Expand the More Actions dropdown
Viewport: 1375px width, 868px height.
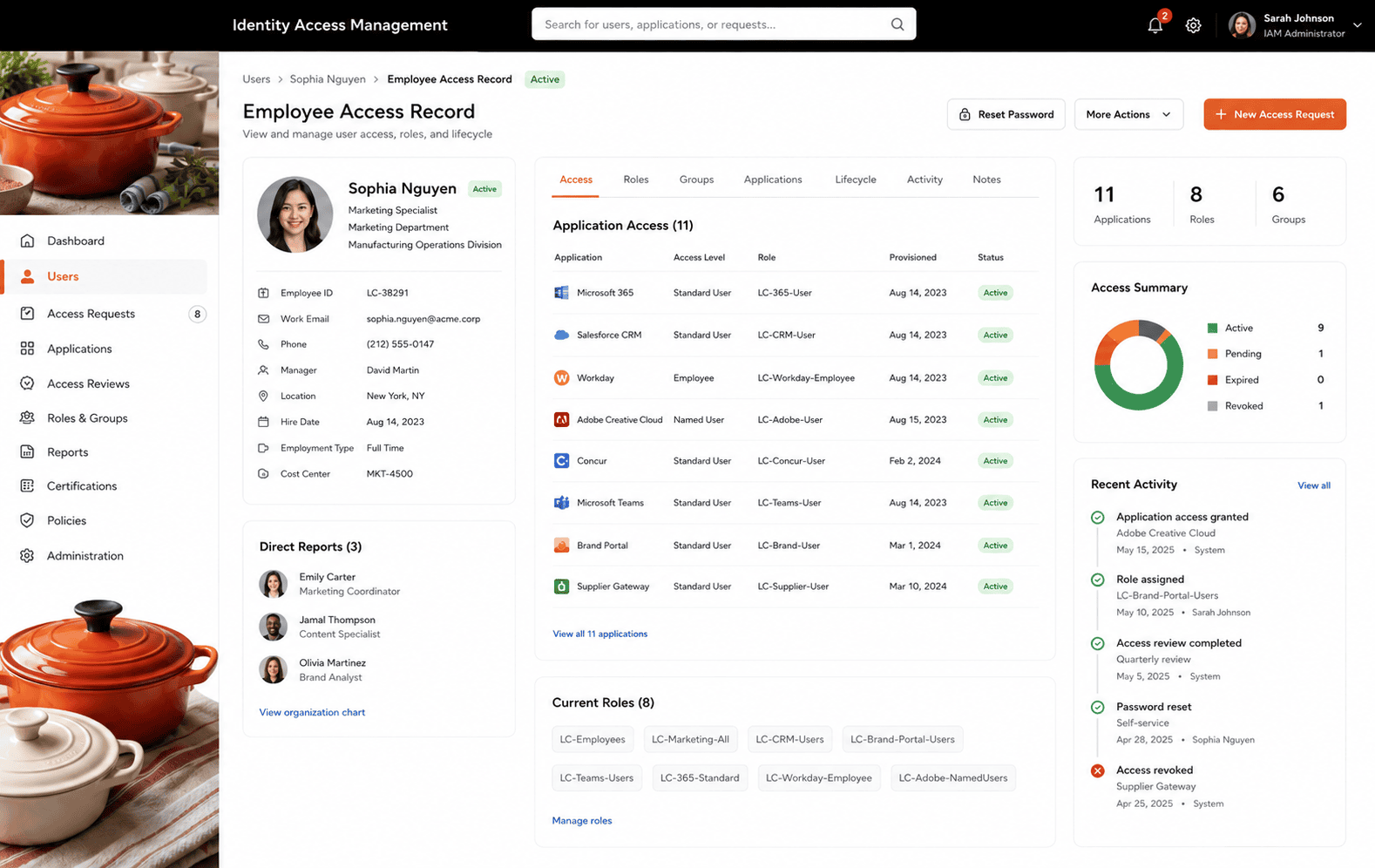coord(1128,114)
